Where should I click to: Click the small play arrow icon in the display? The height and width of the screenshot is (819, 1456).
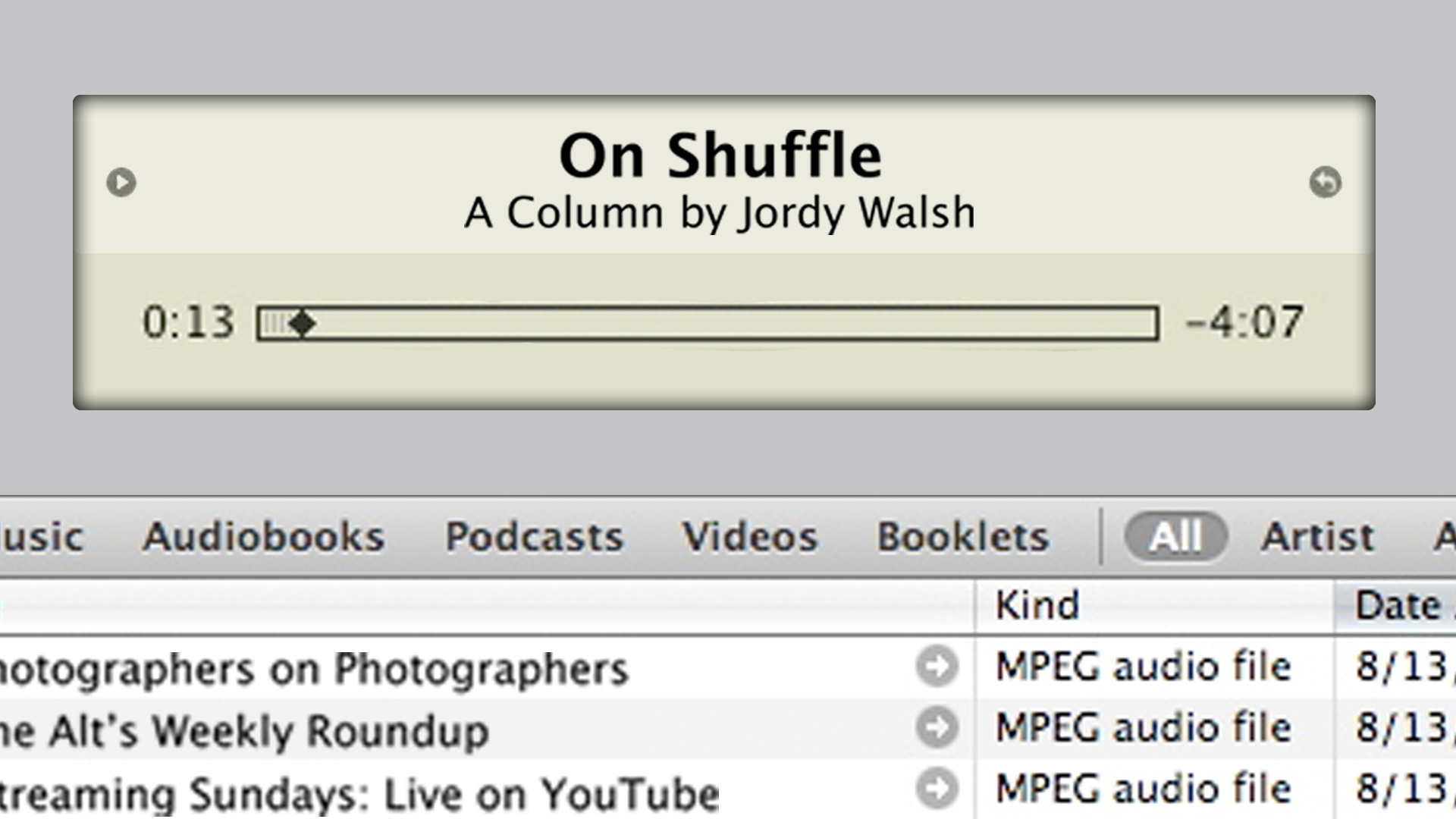pos(121,182)
